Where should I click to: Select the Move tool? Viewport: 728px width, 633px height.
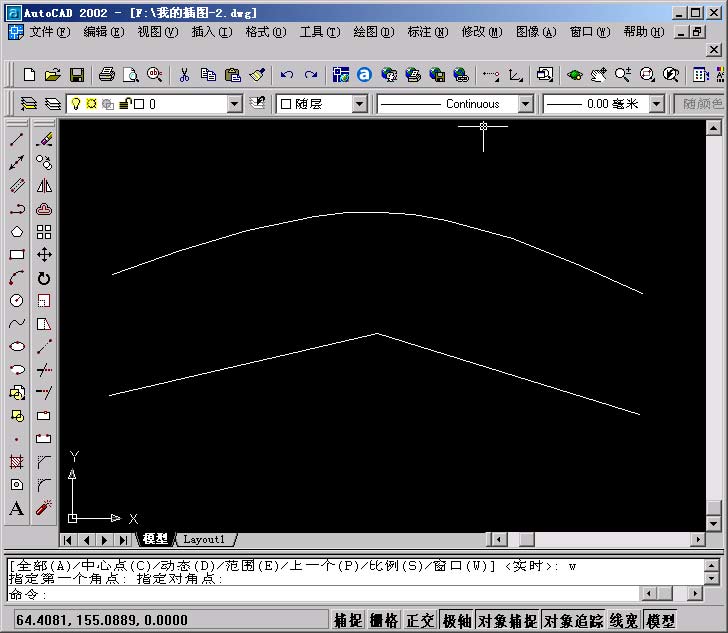coord(44,254)
